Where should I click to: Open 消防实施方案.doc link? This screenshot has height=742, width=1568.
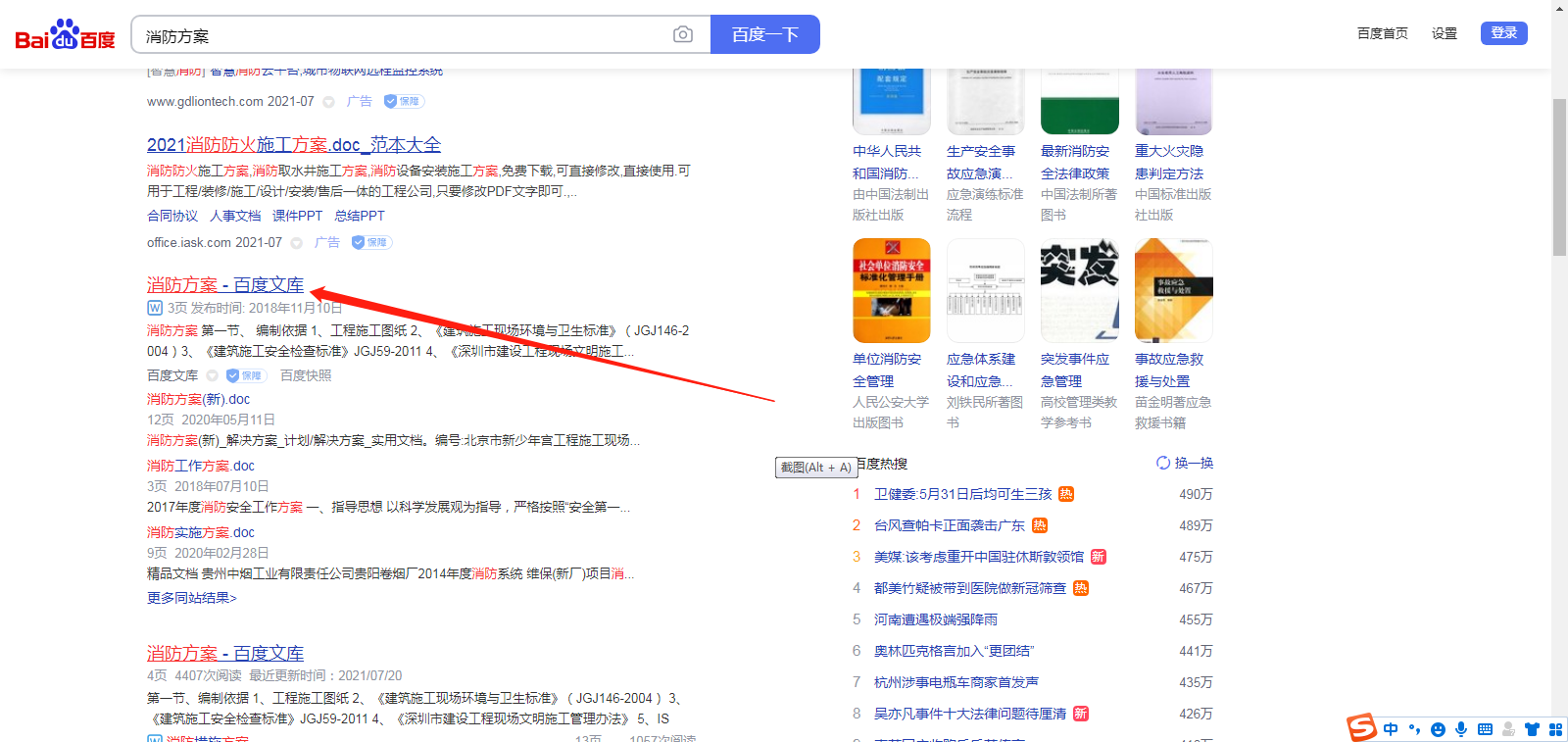[201, 532]
